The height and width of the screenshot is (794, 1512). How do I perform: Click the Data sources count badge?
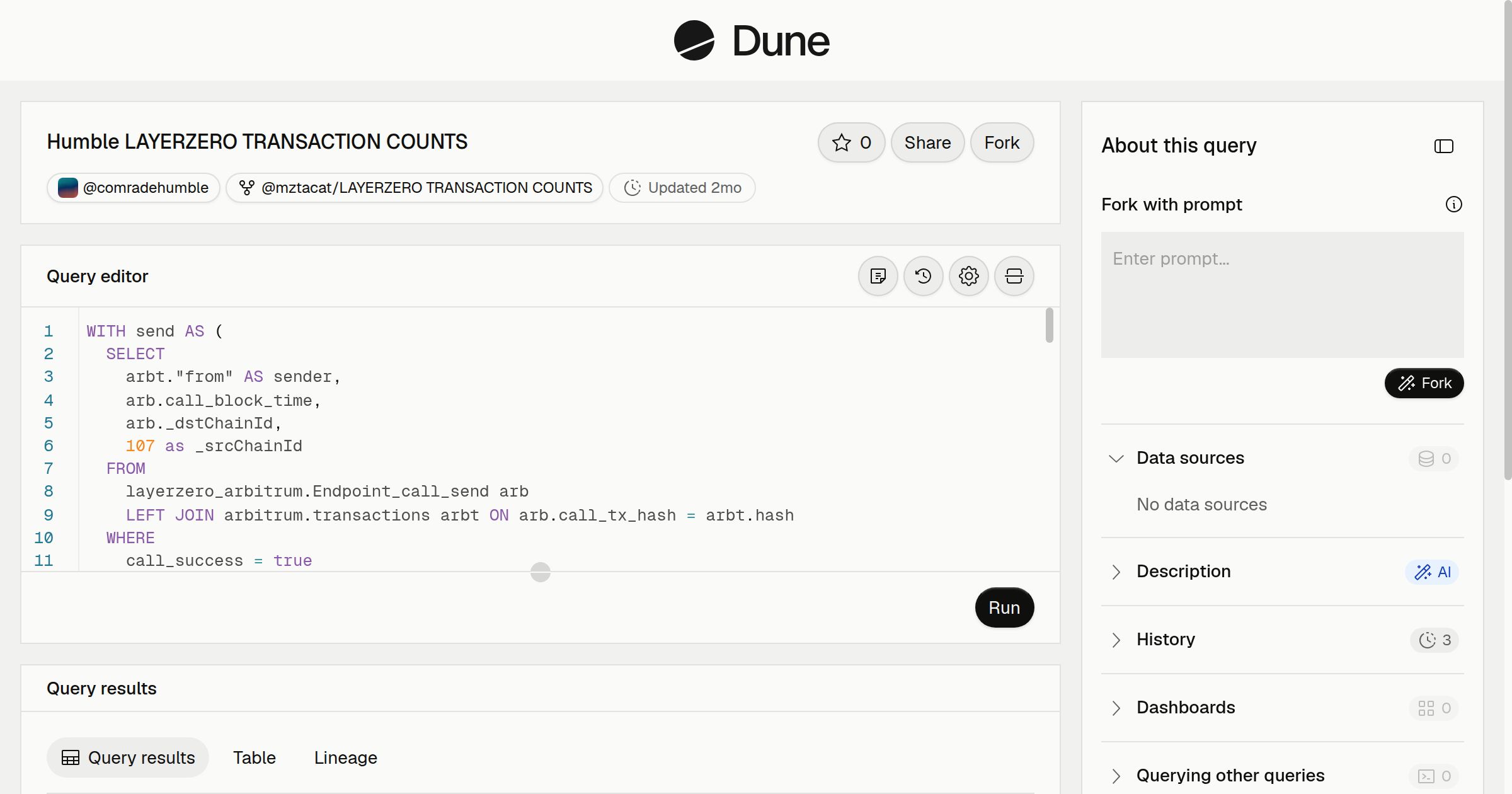[x=1434, y=458]
